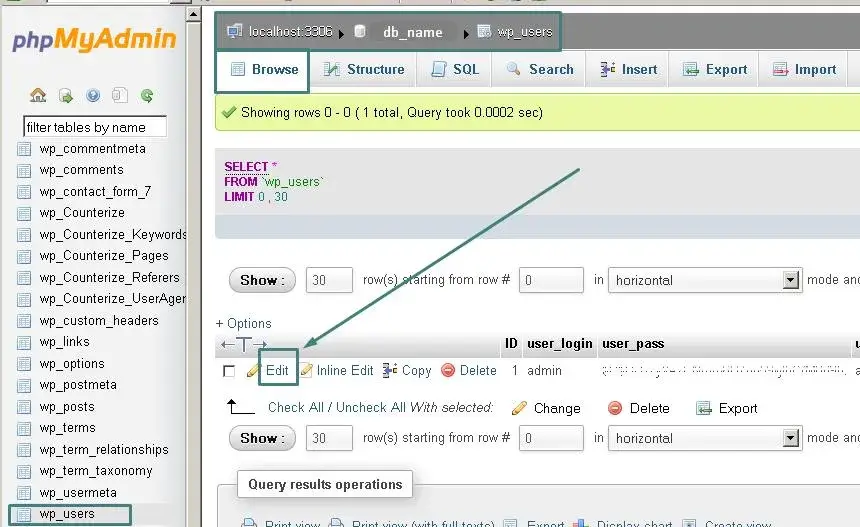Open the Home icon in sidebar

point(38,95)
